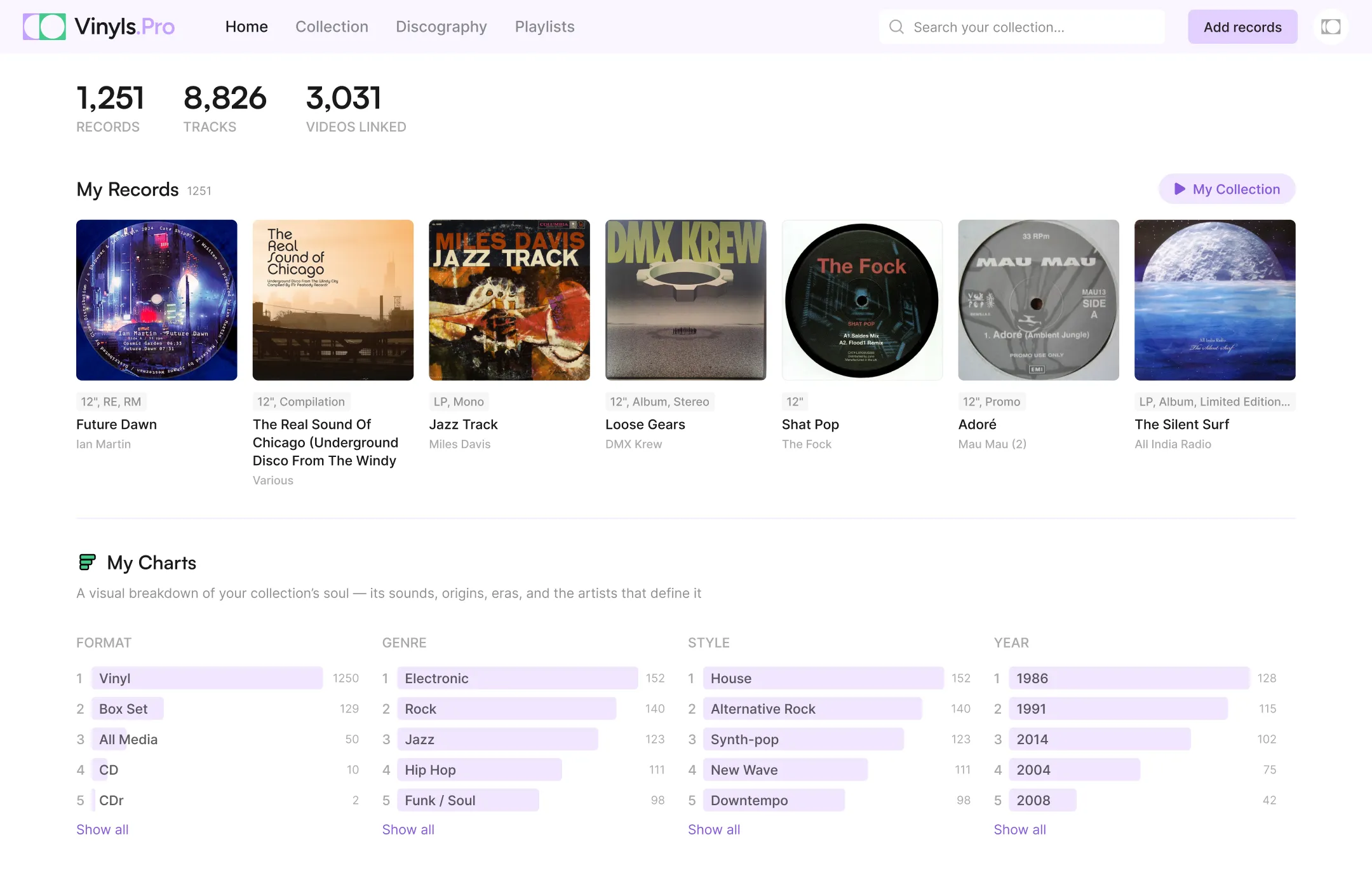
Task: Open the Loose Gears title link
Action: 645,425
